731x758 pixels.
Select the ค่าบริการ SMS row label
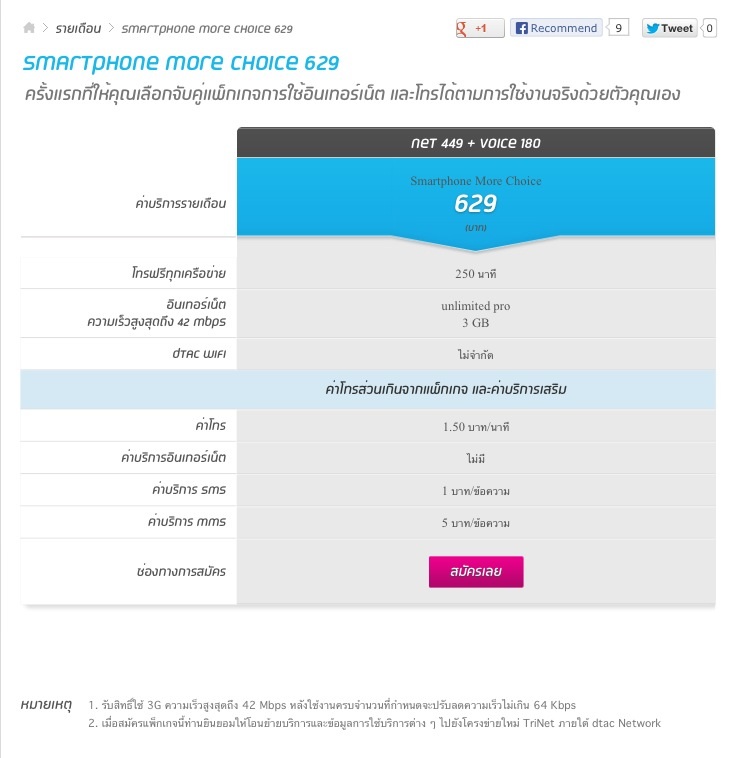click(186, 490)
